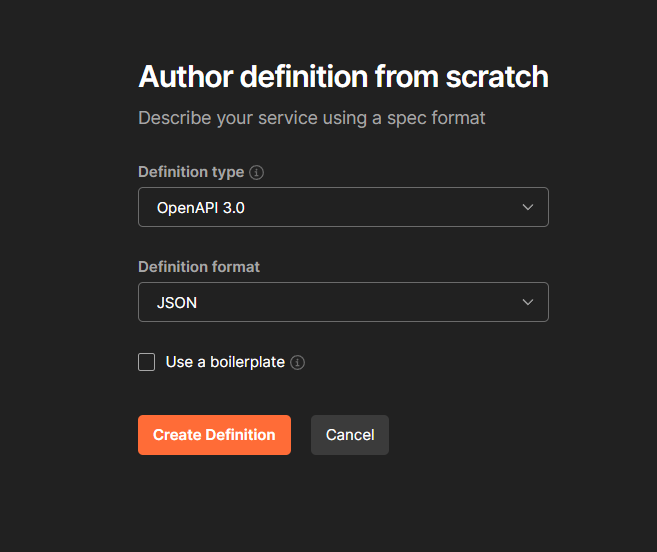
Task: Click the Create Definition button
Action: [x=215, y=435]
